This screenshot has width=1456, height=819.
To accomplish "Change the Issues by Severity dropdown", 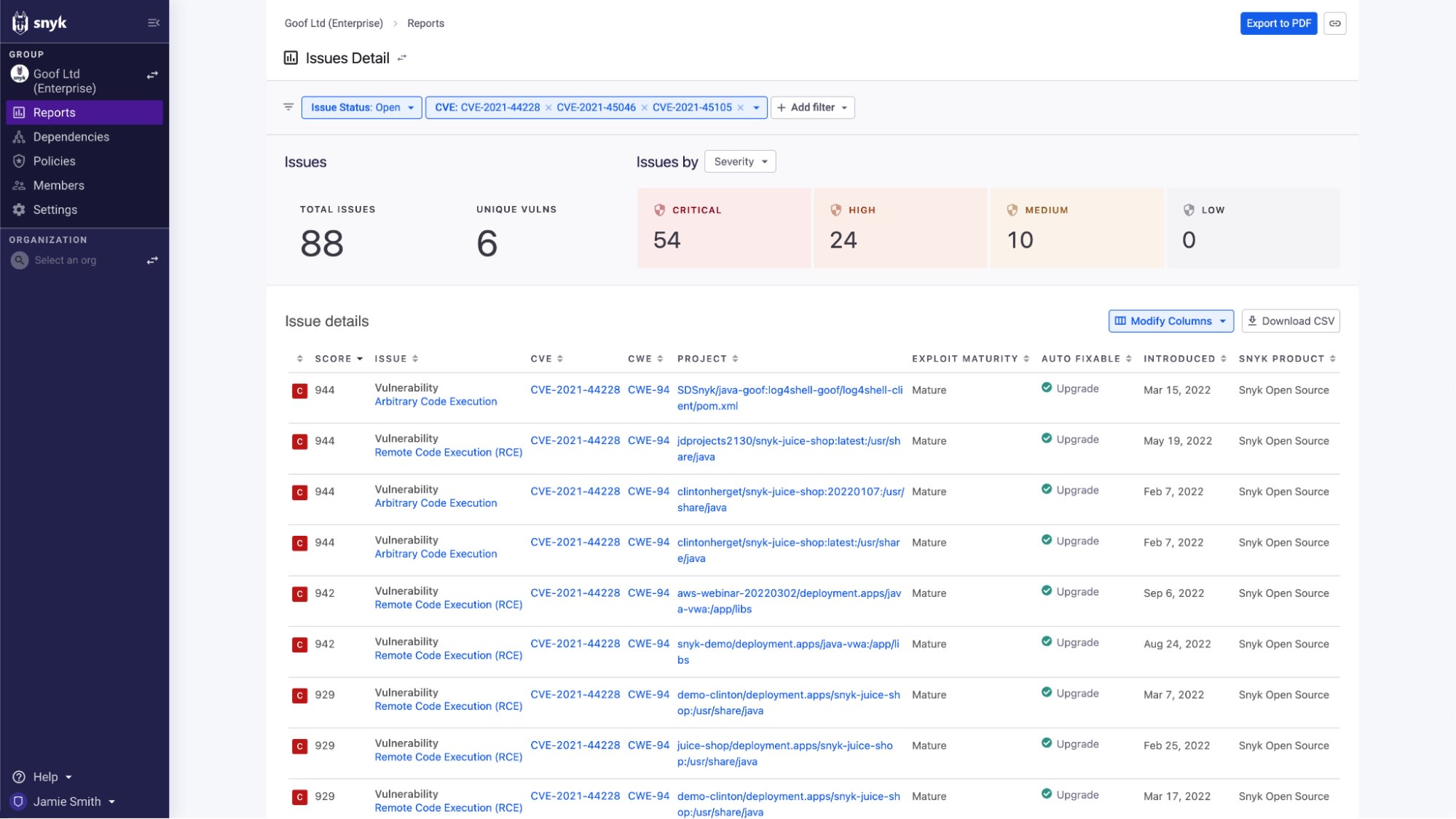I will coord(740,162).
